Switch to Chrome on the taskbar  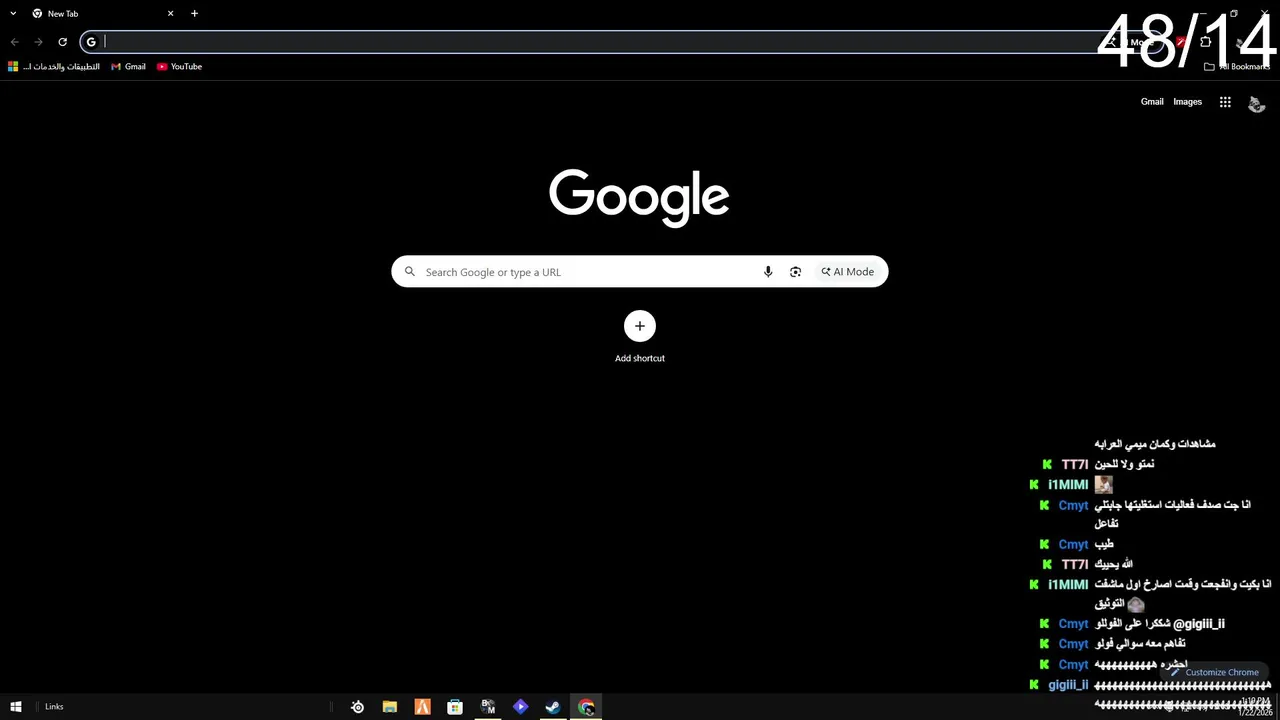[586, 707]
